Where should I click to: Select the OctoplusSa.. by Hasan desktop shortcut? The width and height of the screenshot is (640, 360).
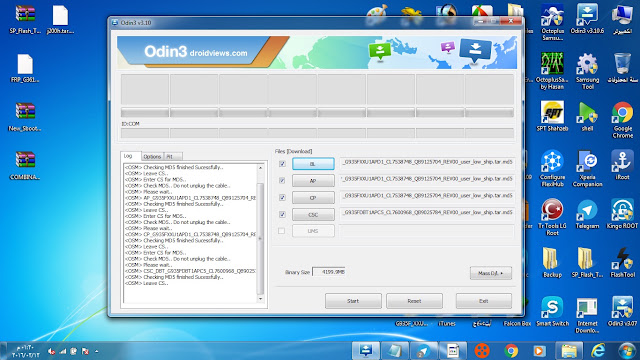(x=552, y=71)
